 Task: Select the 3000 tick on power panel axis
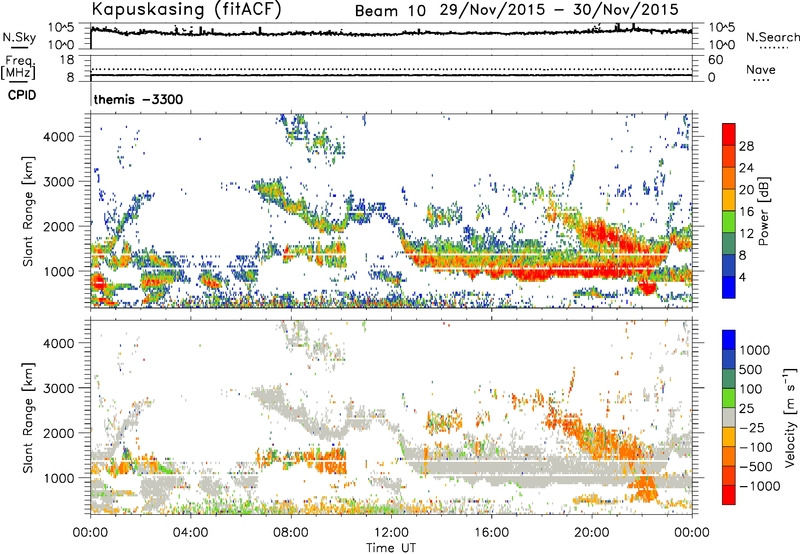coord(58,182)
